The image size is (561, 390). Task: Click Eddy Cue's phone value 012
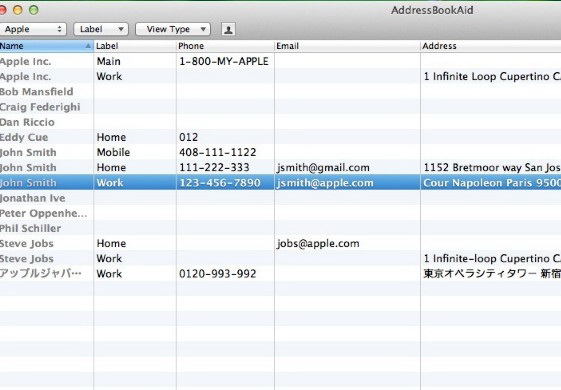coord(189,137)
